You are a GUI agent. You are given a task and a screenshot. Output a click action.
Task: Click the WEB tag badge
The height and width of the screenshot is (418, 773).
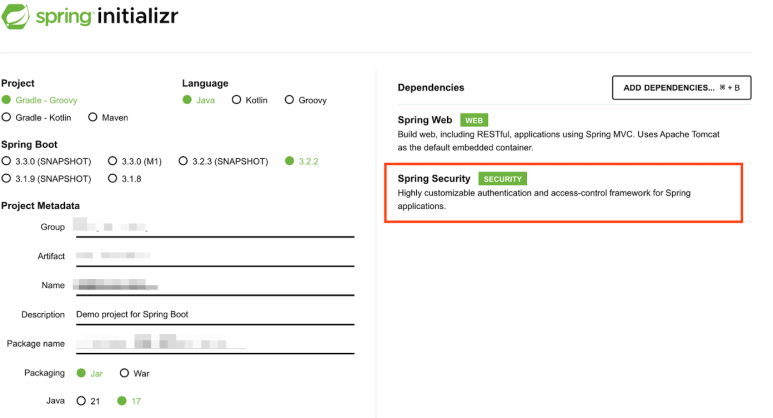pyautogui.click(x=474, y=120)
